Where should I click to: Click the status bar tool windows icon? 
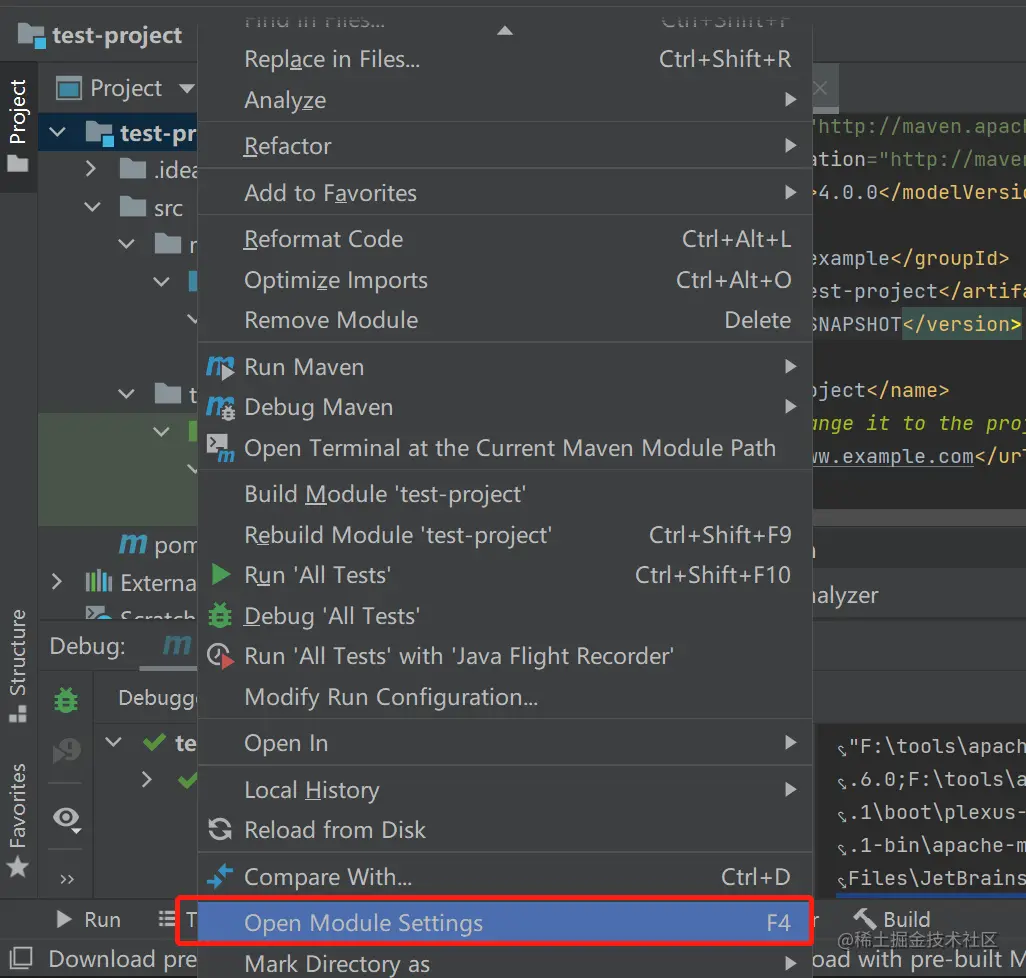click(x=20, y=958)
